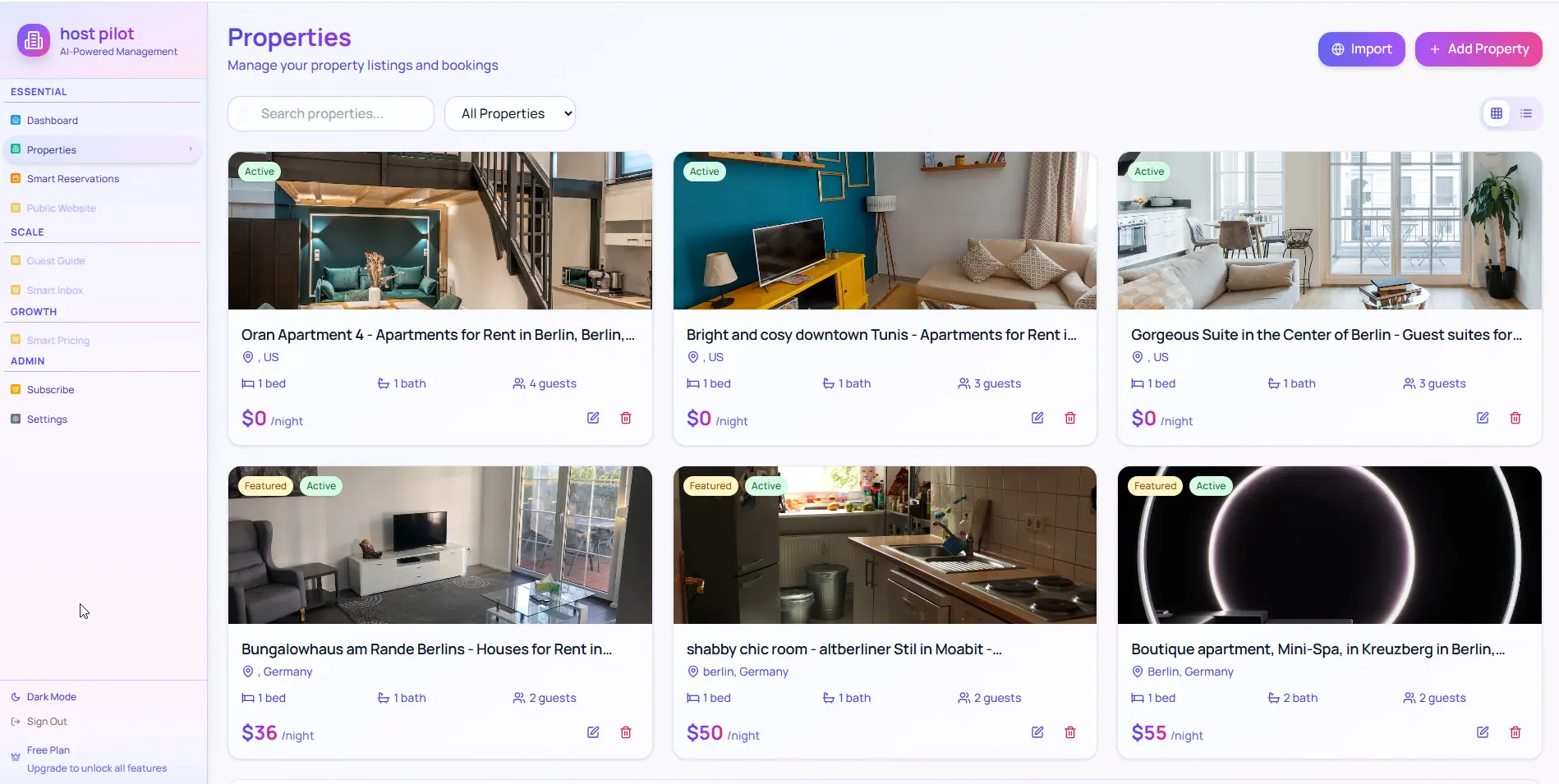The width and height of the screenshot is (1559, 784).
Task: Open Guest Guide from the sidebar
Action: [55, 260]
